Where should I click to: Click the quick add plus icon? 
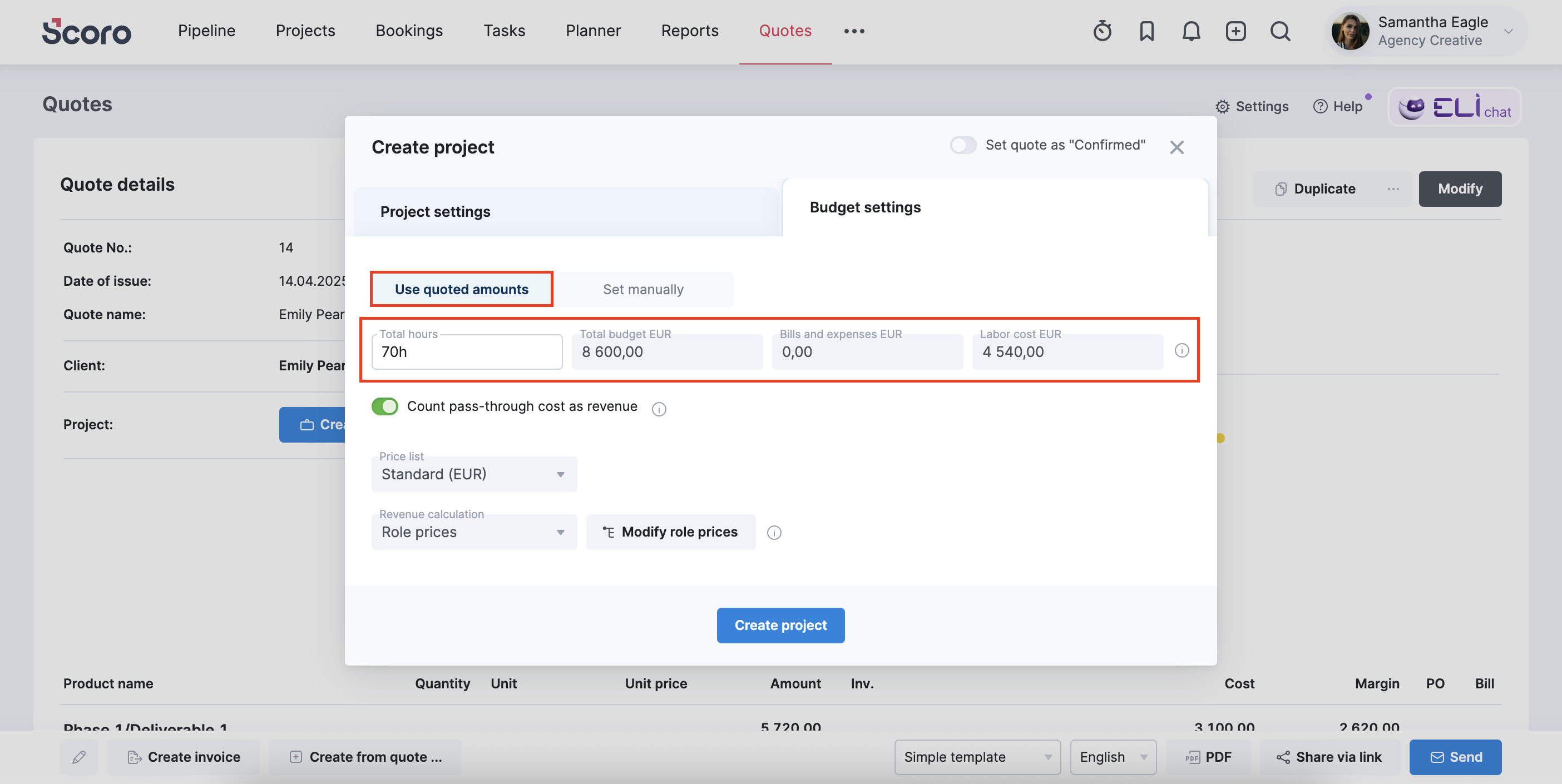(1235, 31)
